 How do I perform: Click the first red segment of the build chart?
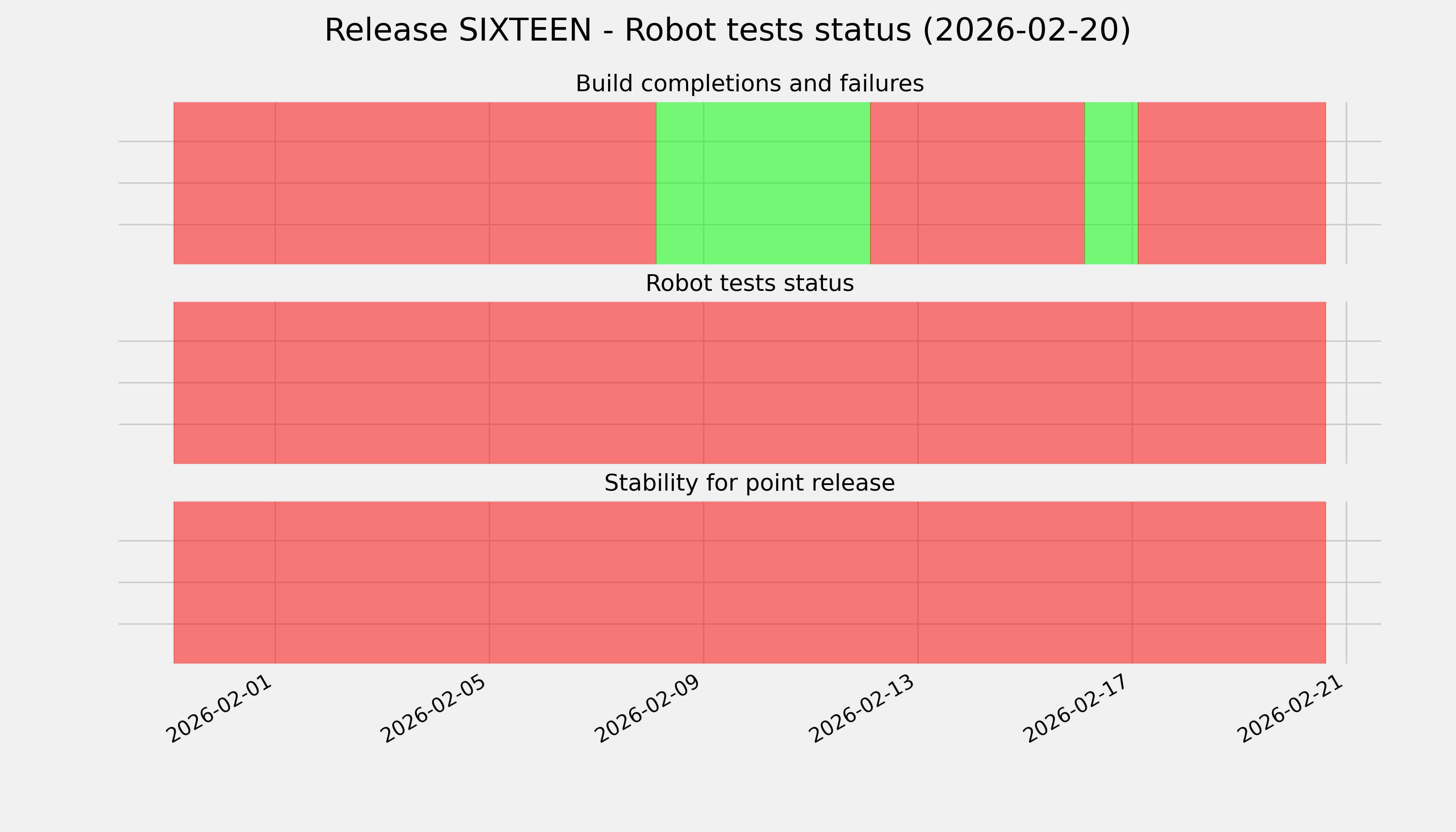(x=414, y=183)
